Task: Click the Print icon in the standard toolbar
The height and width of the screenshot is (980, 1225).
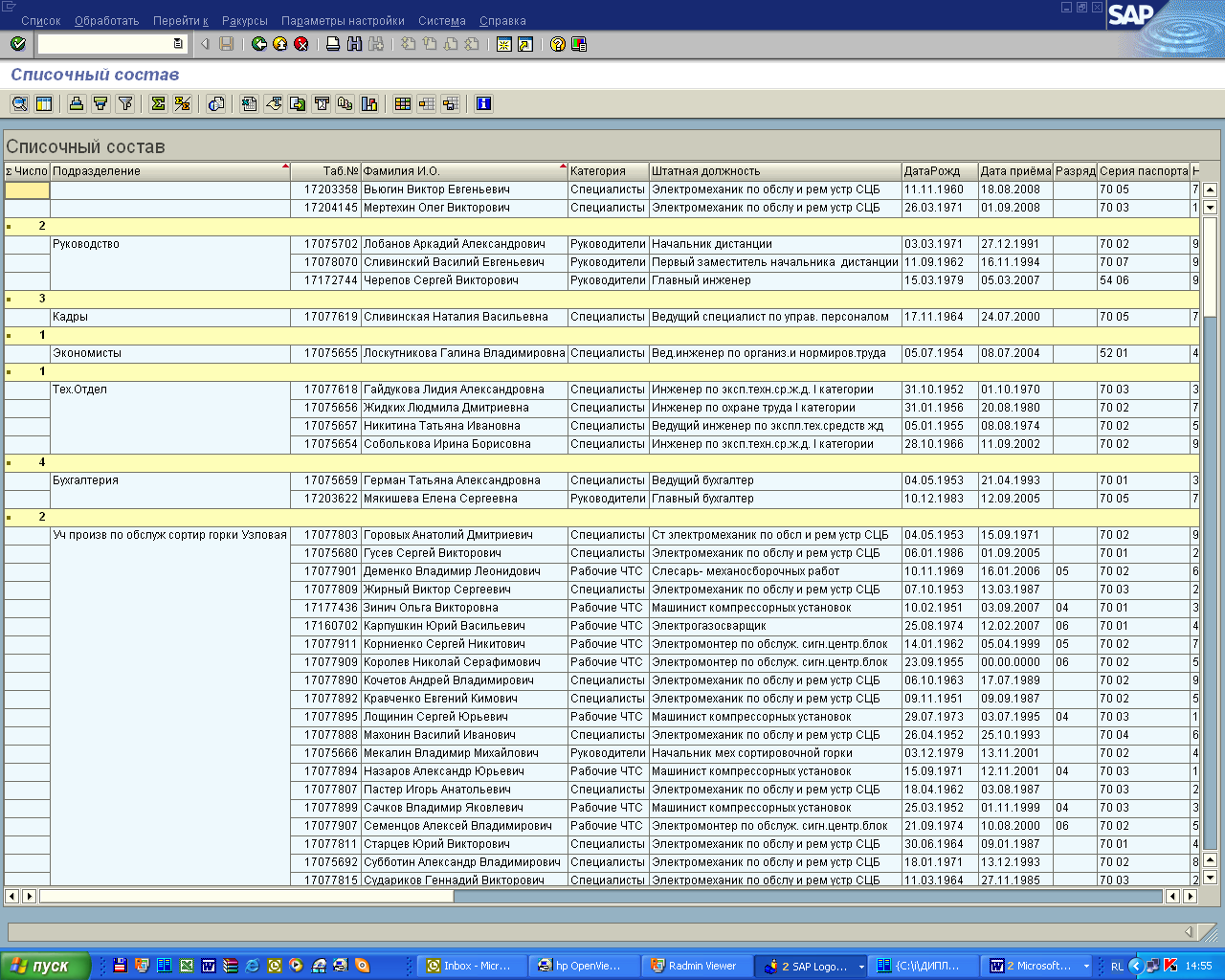Action: tap(333, 44)
